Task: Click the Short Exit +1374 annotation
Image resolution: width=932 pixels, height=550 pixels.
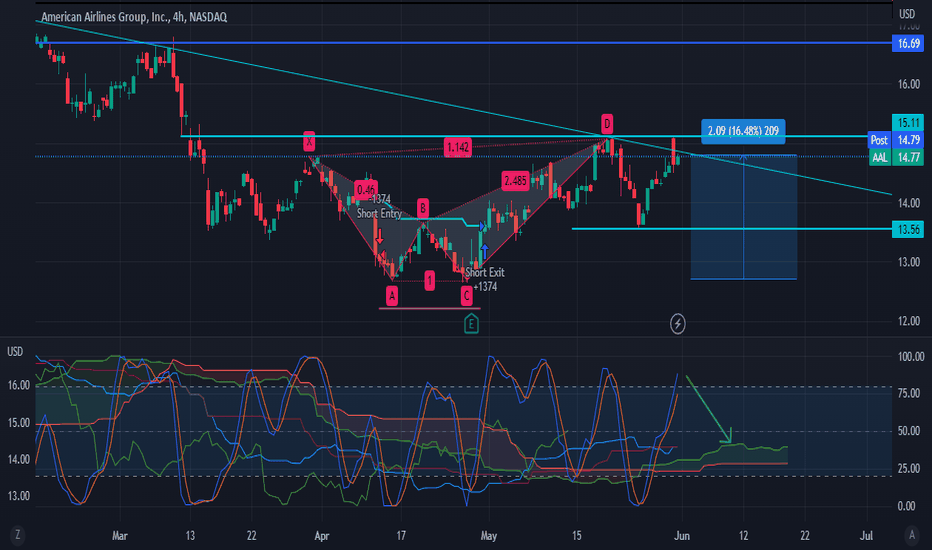Action: (x=484, y=279)
